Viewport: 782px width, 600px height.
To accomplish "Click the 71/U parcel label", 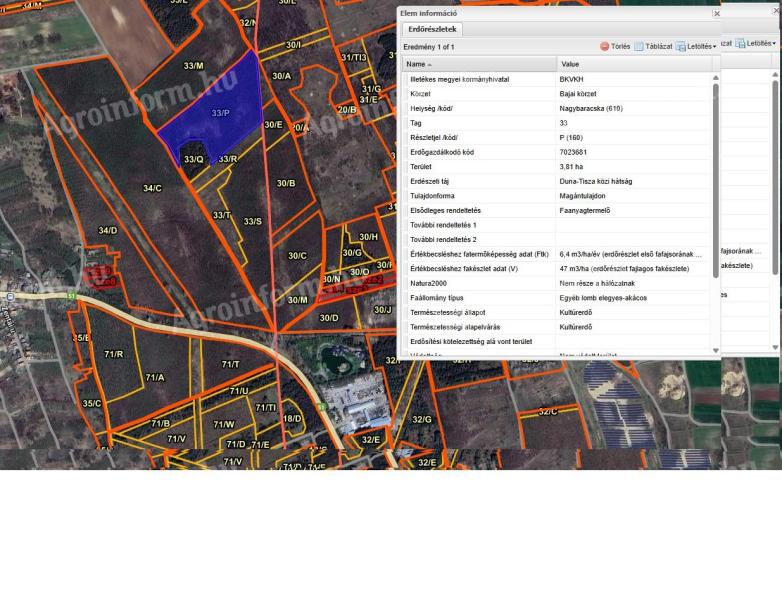I will (239, 391).
